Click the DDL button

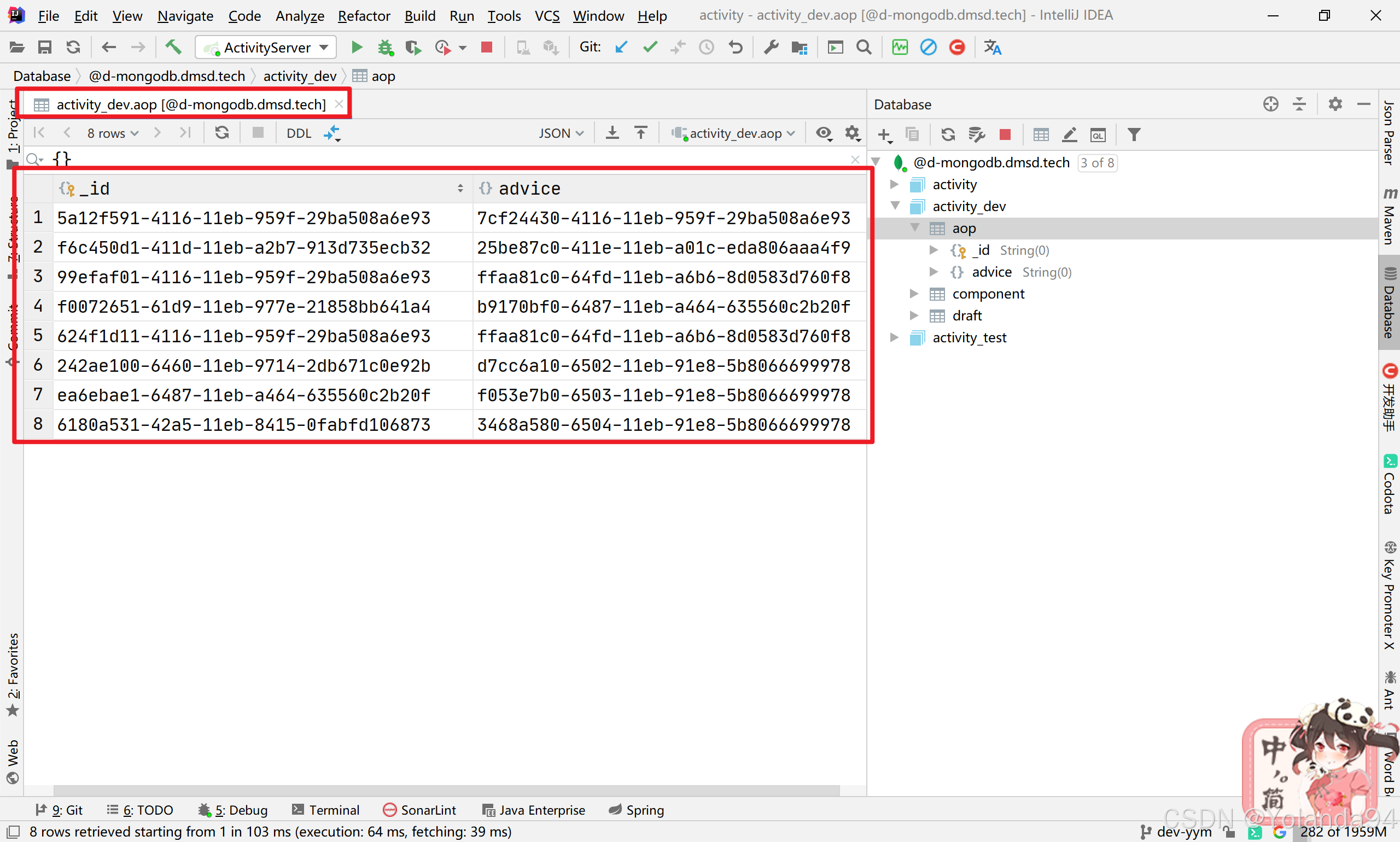(299, 133)
